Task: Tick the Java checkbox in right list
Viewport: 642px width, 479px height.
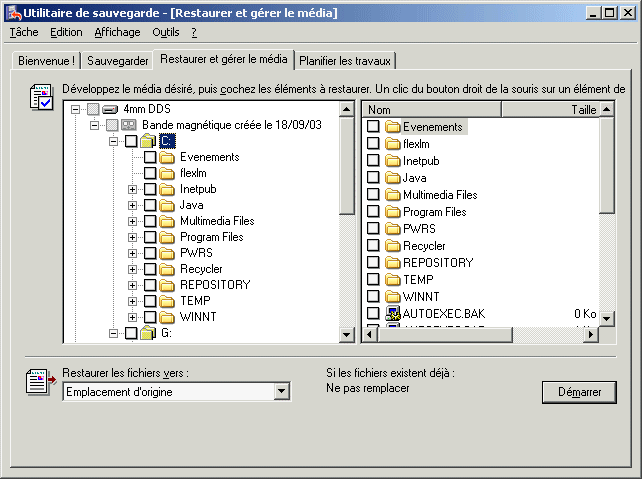Action: pos(373,178)
